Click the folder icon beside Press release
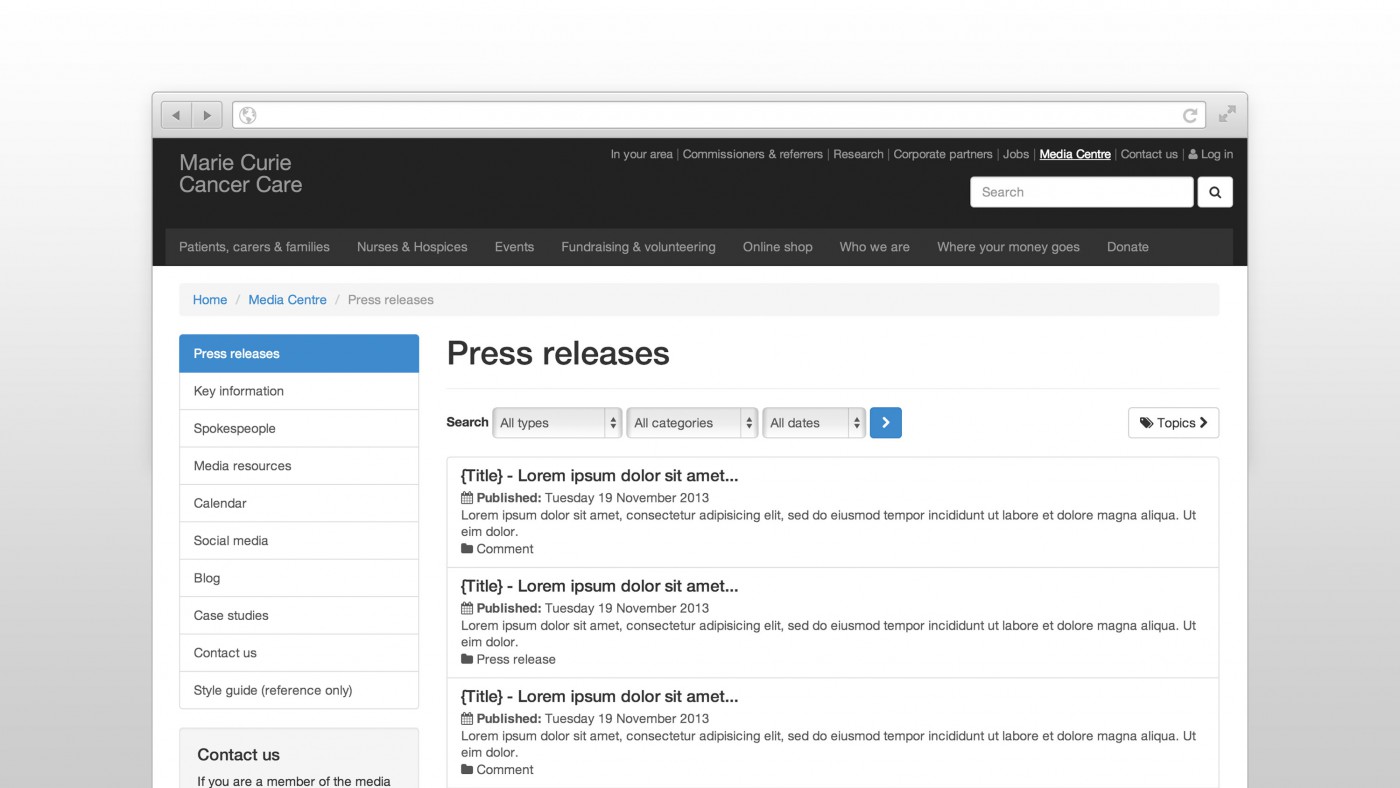The height and width of the screenshot is (788, 1400). [x=467, y=659]
